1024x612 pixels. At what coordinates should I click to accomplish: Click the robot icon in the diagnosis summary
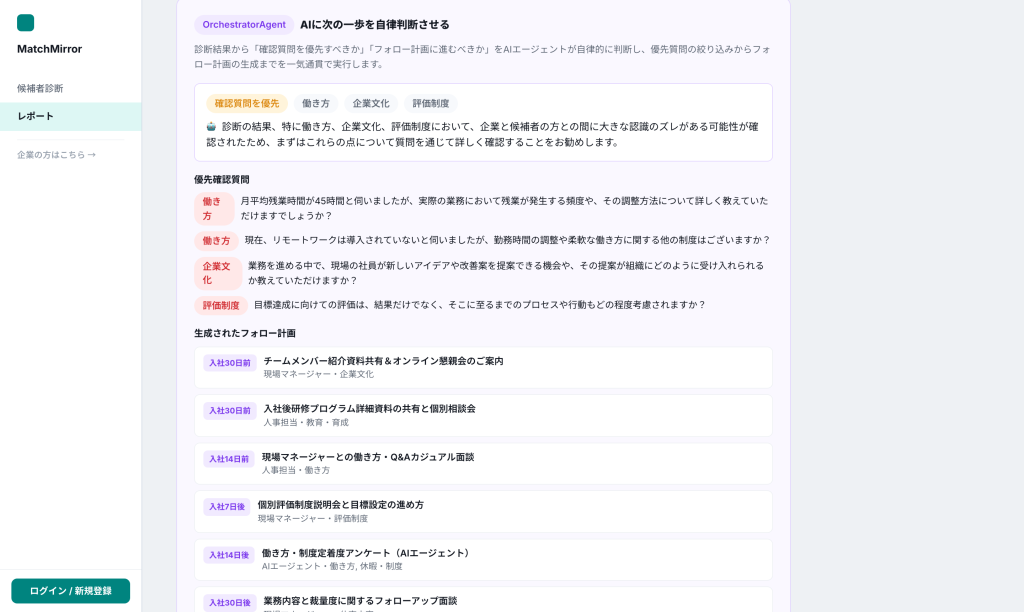(x=211, y=127)
